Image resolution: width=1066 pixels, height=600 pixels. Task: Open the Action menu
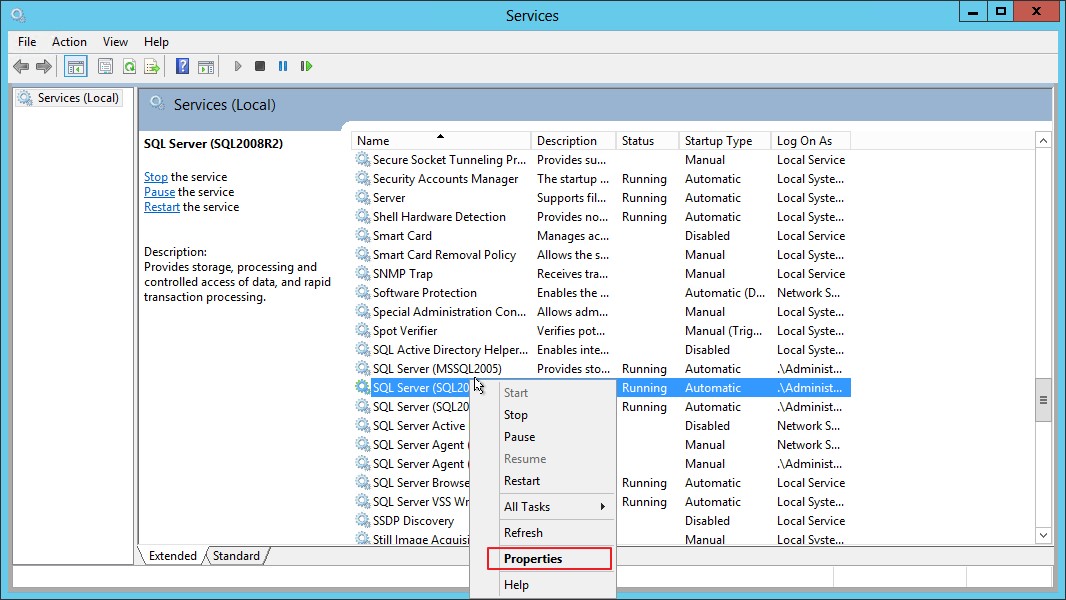[69, 42]
